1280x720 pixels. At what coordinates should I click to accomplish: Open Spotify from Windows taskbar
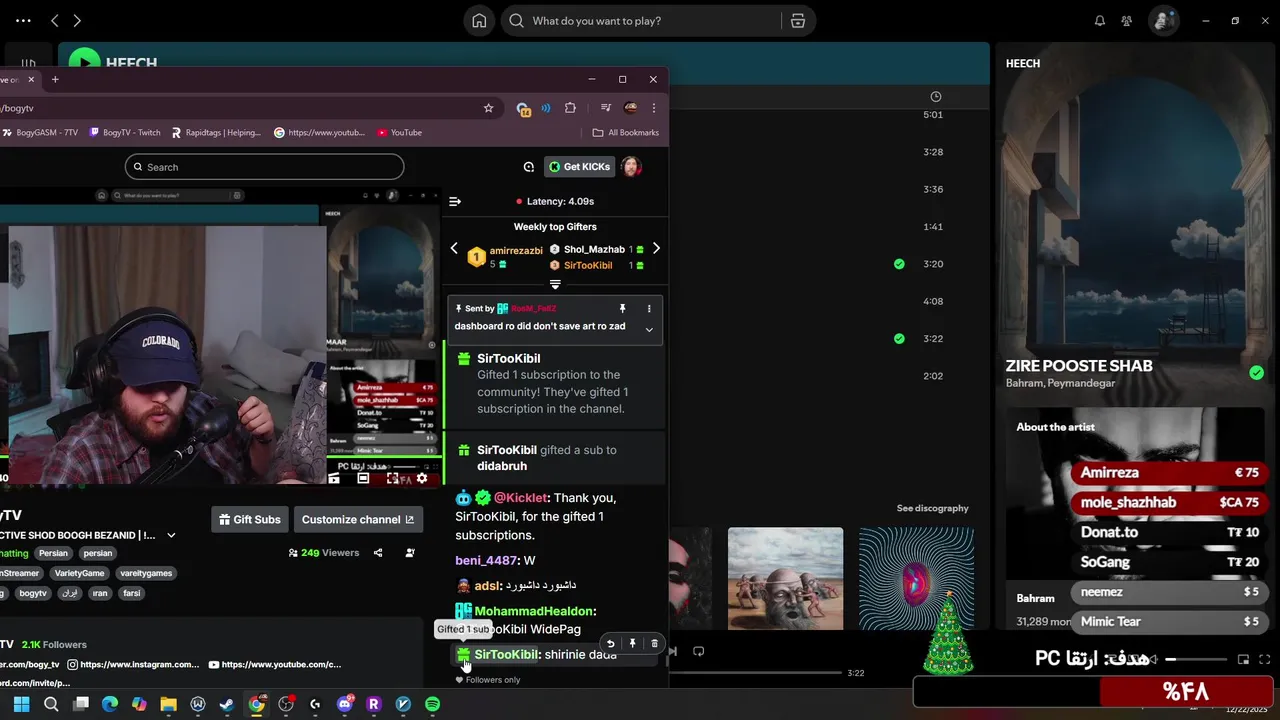click(x=432, y=704)
